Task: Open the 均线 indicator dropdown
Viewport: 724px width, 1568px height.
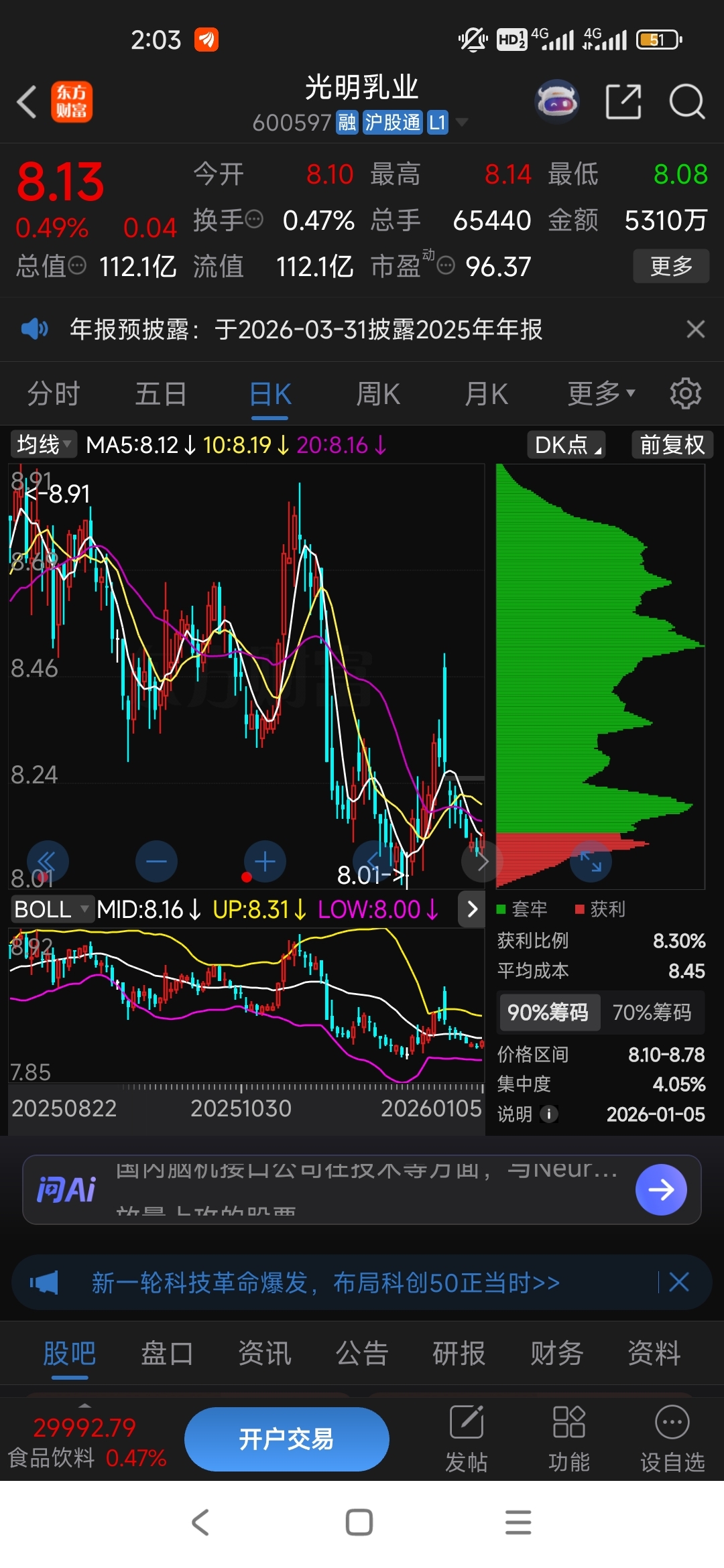Action: click(44, 444)
